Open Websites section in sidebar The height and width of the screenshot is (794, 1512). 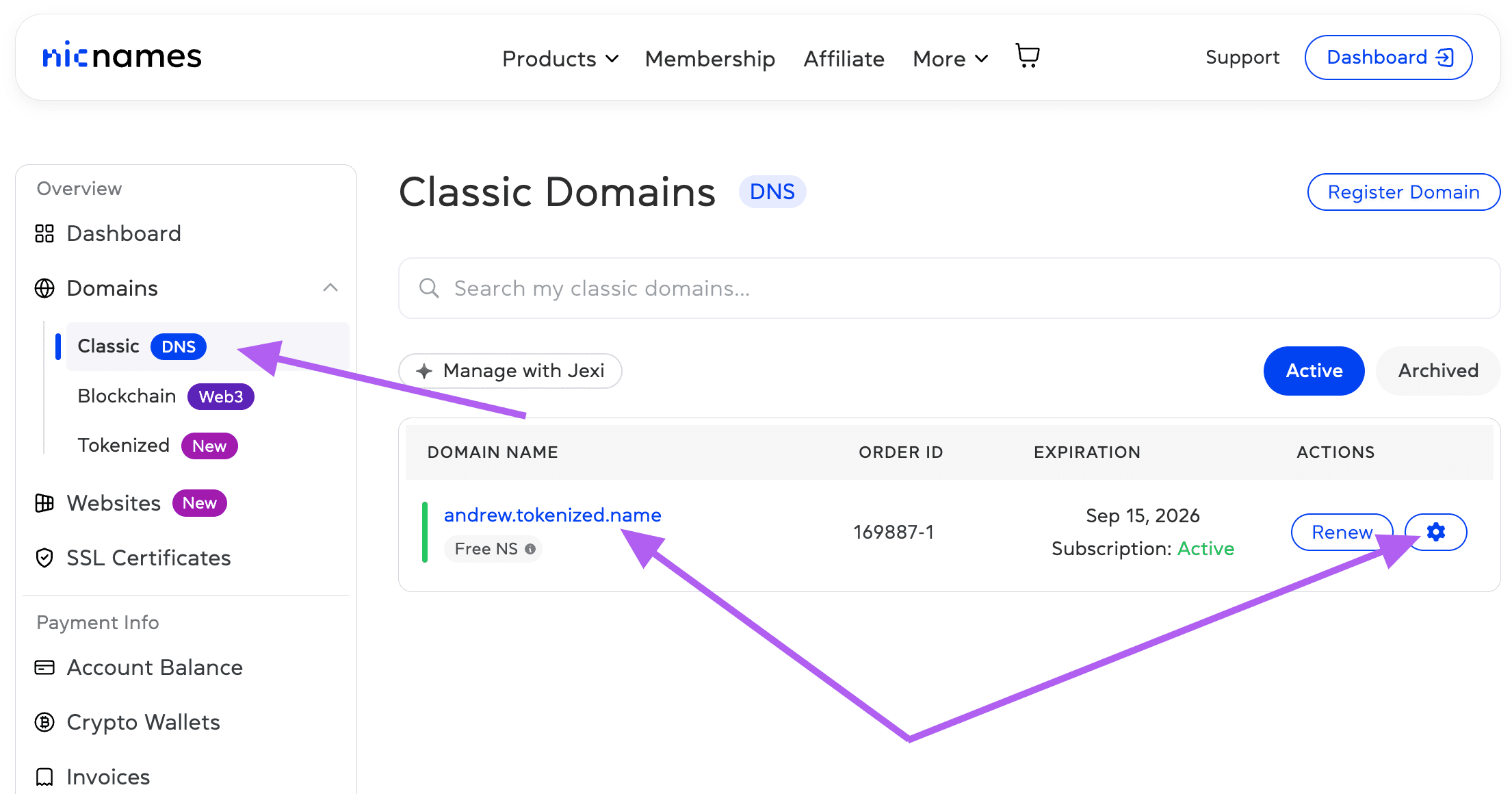[114, 503]
